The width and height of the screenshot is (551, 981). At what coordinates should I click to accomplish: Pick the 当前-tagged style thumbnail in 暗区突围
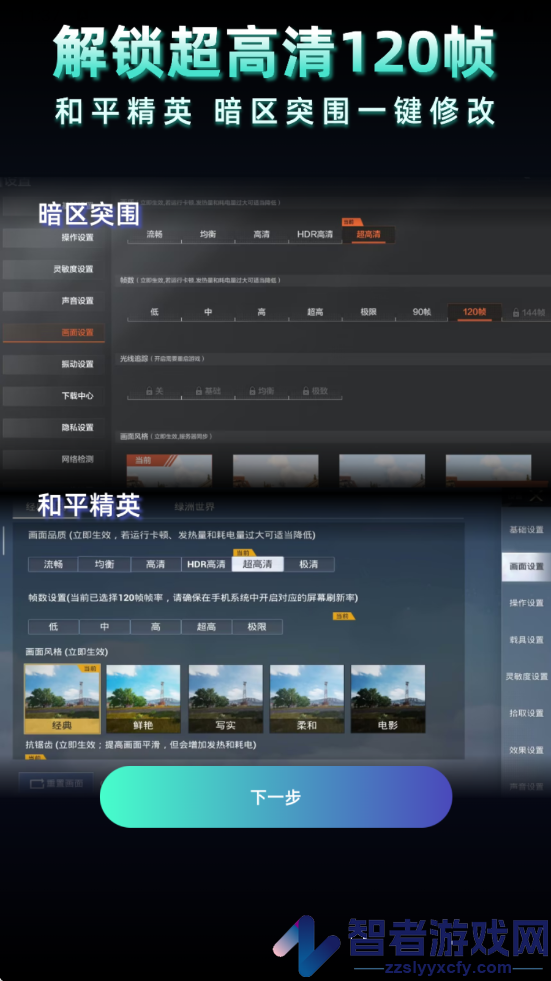point(169,470)
